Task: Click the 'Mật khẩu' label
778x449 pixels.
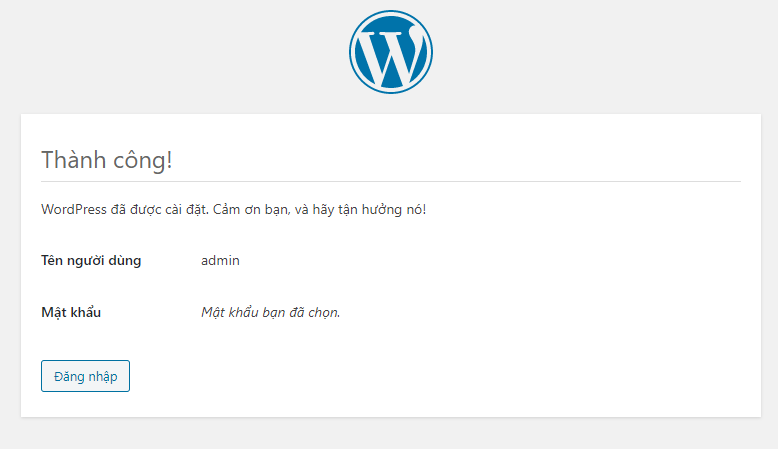Action: (71, 312)
